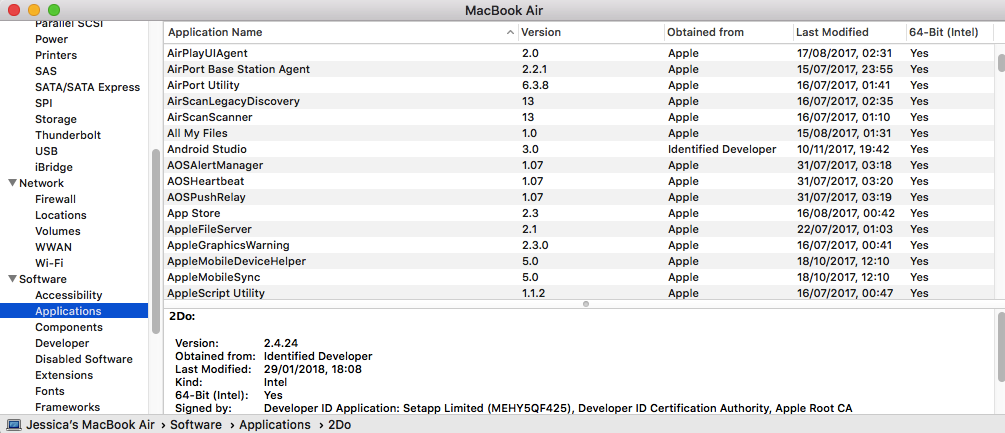Select the Network category label

[42, 183]
